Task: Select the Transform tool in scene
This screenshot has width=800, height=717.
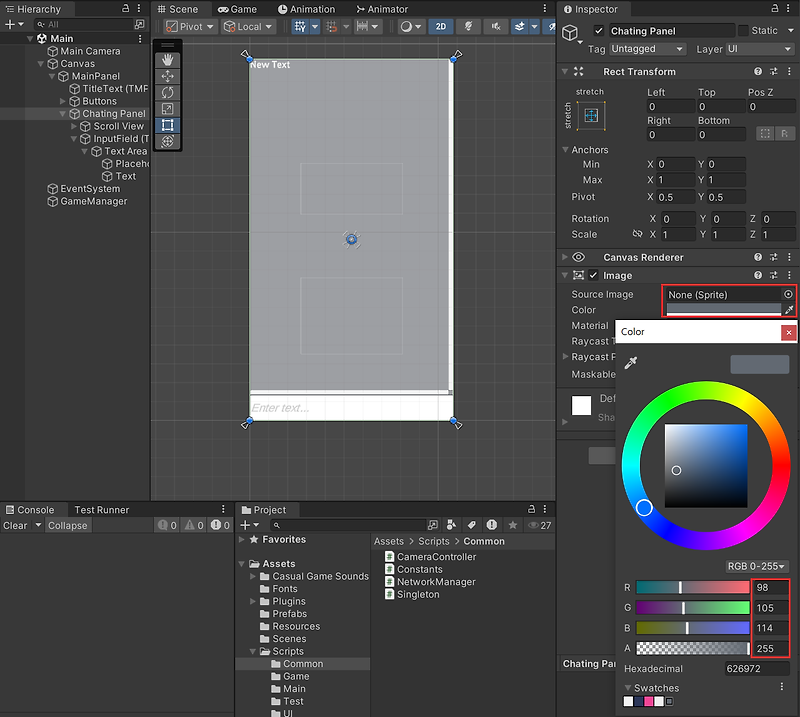Action: 167,141
